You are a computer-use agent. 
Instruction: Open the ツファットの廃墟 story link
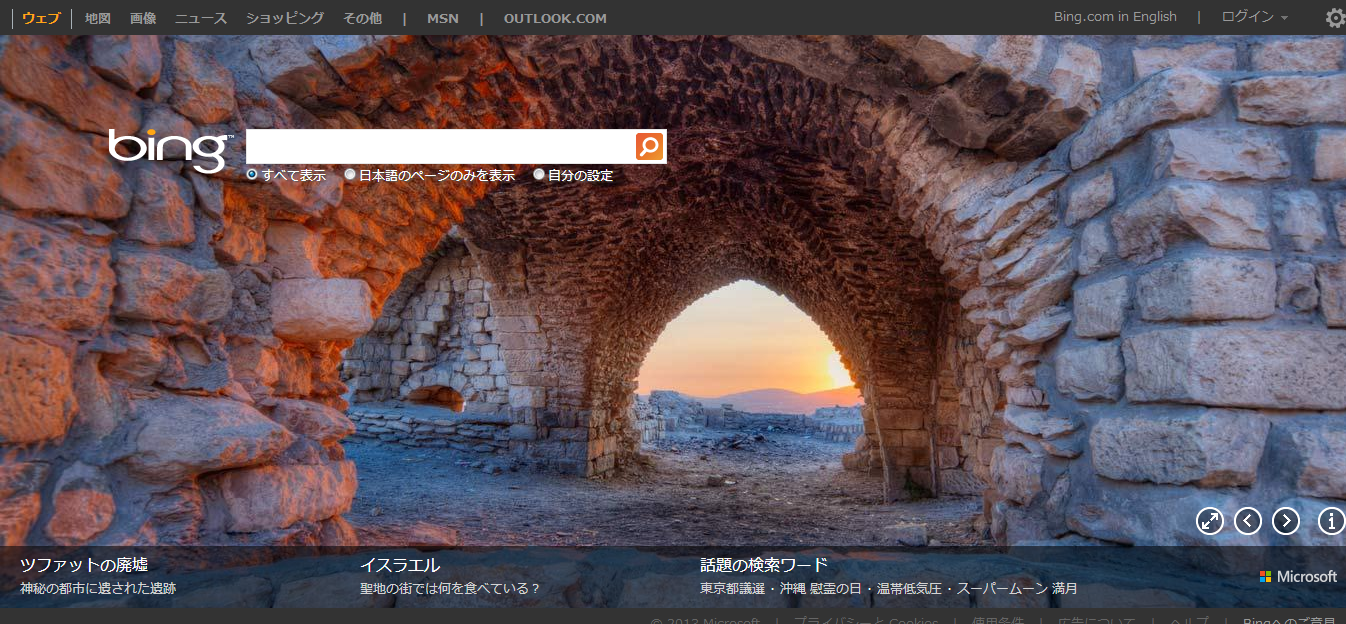click(x=84, y=565)
